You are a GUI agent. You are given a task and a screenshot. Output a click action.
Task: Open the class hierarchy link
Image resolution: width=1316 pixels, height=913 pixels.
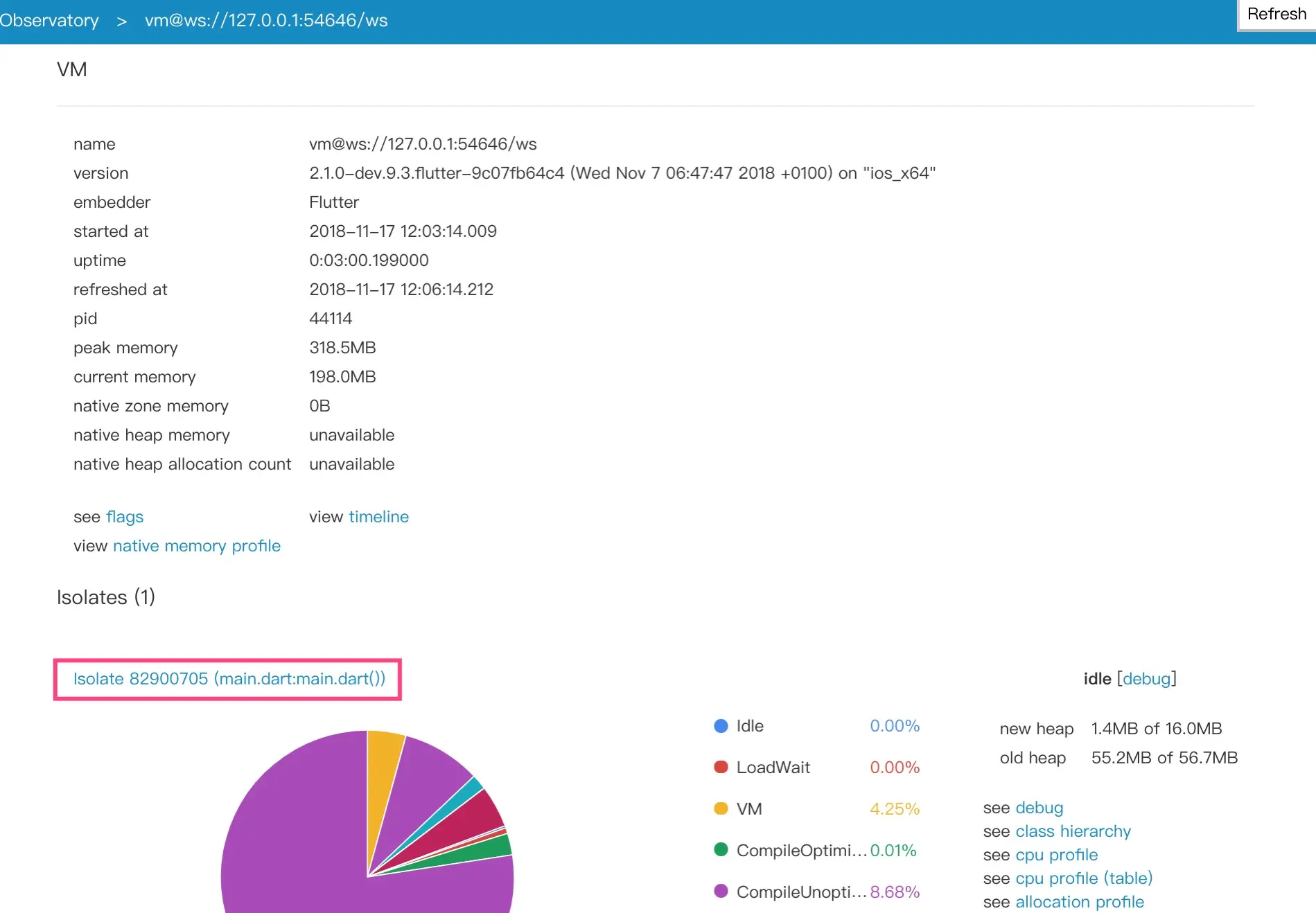[1073, 831]
